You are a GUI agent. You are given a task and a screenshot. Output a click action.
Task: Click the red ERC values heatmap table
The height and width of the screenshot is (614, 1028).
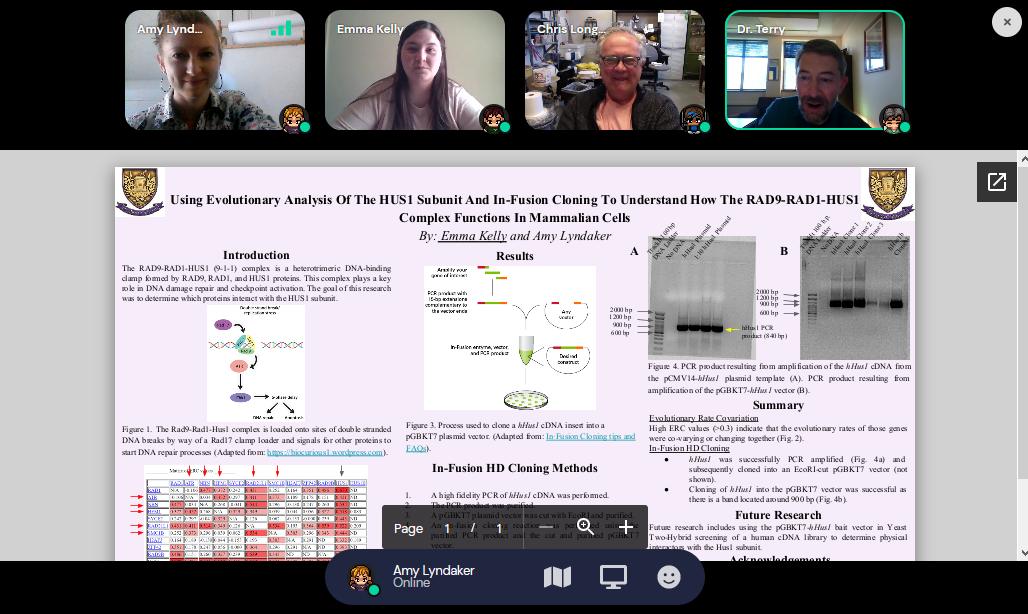tap(256, 512)
